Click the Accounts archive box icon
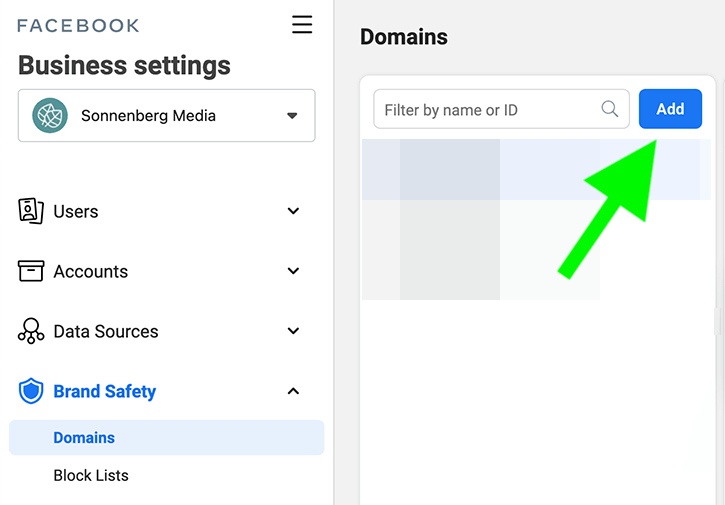The image size is (725, 505). 31,271
